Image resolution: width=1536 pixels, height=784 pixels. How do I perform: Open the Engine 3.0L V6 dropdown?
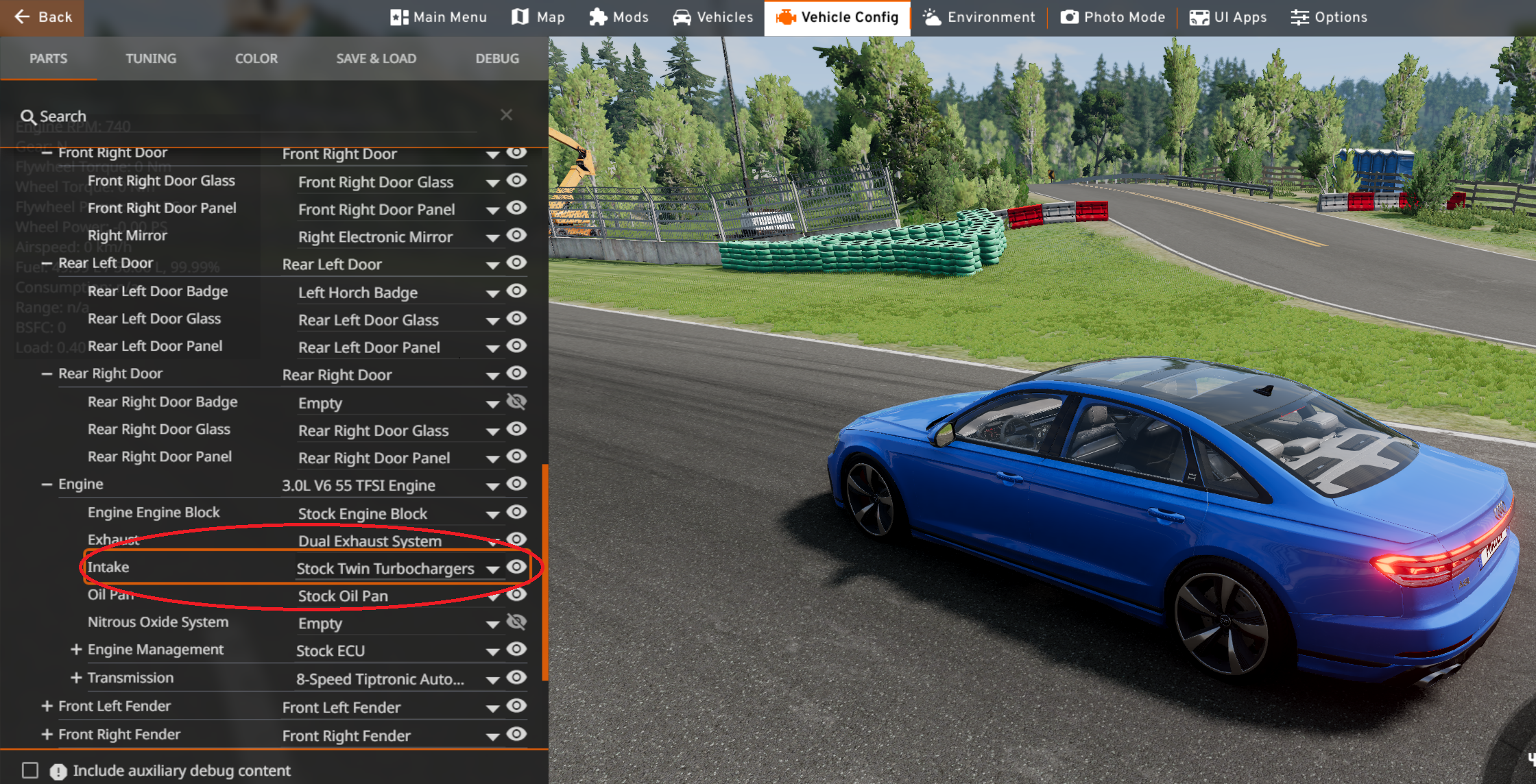coord(492,487)
